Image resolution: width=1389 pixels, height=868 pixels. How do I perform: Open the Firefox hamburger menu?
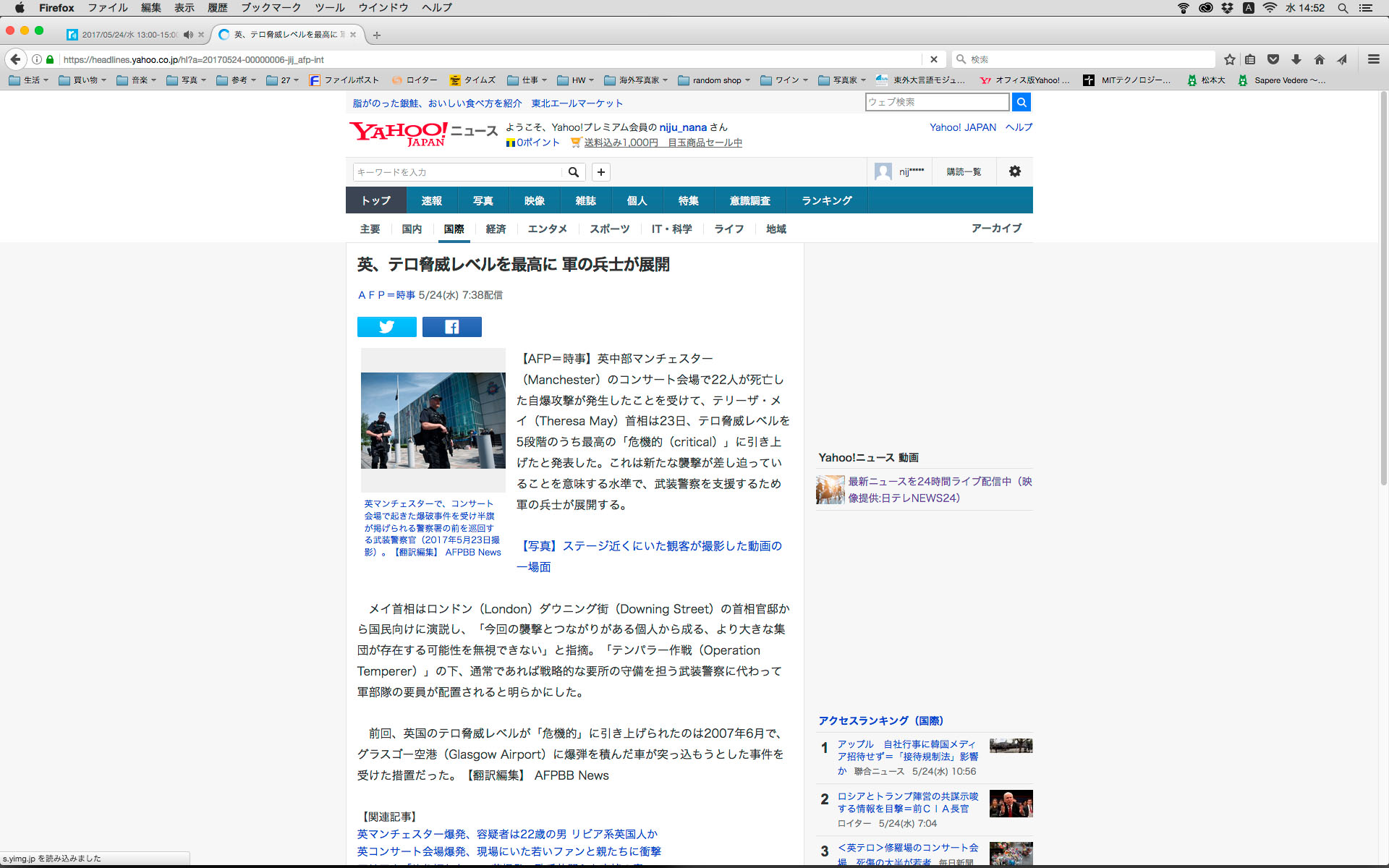[1373, 59]
